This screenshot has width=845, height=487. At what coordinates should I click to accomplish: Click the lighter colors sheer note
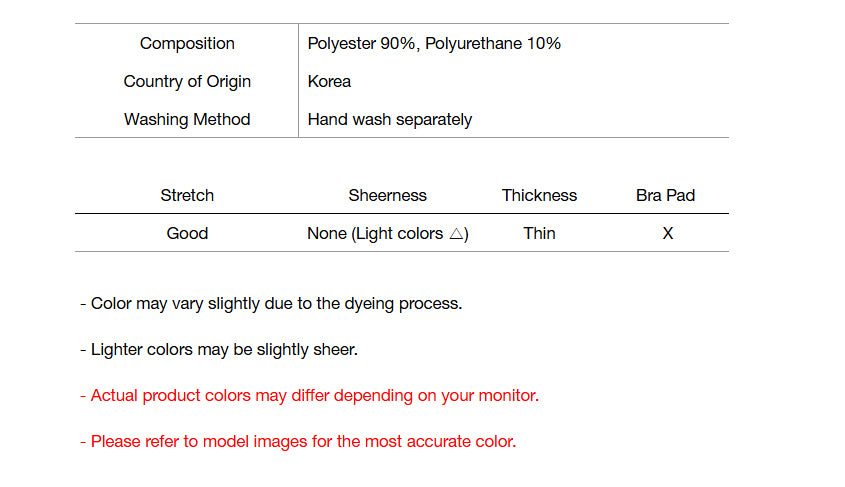tap(219, 350)
